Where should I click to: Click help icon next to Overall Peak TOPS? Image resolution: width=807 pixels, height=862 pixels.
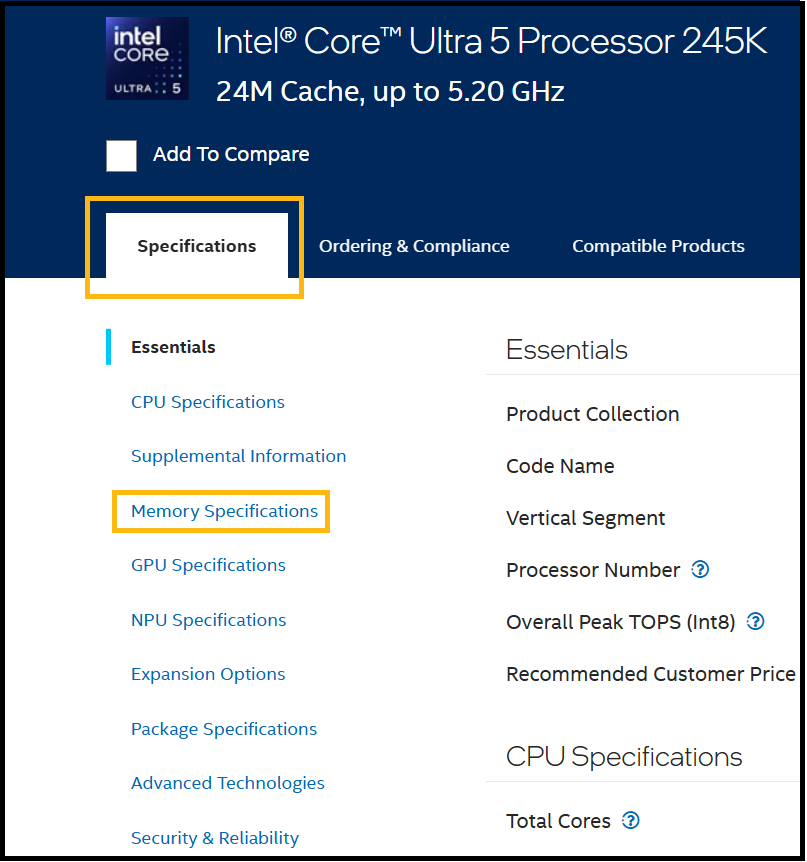pyautogui.click(x=756, y=622)
